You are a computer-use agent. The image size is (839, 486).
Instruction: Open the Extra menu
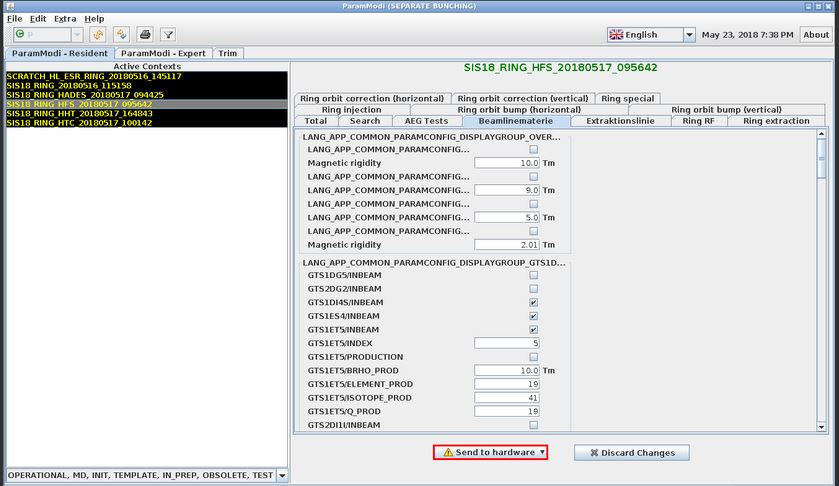pyautogui.click(x=65, y=19)
